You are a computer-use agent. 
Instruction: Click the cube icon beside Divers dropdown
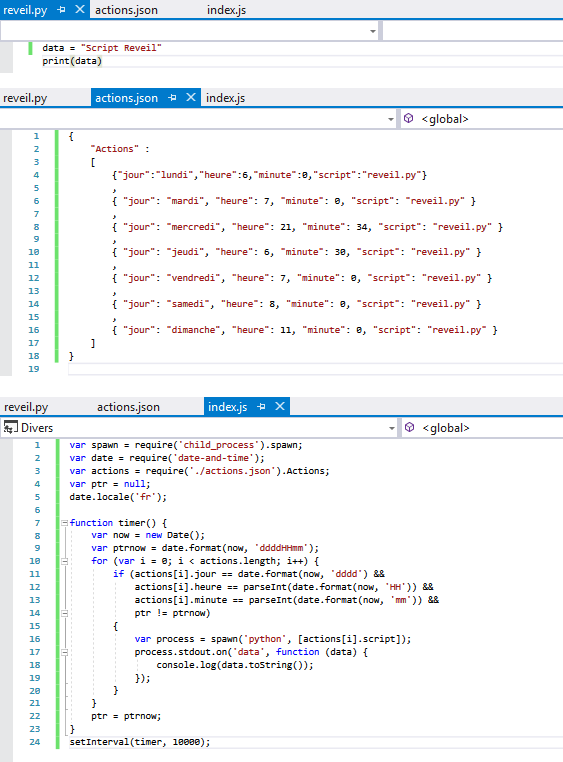point(409,427)
